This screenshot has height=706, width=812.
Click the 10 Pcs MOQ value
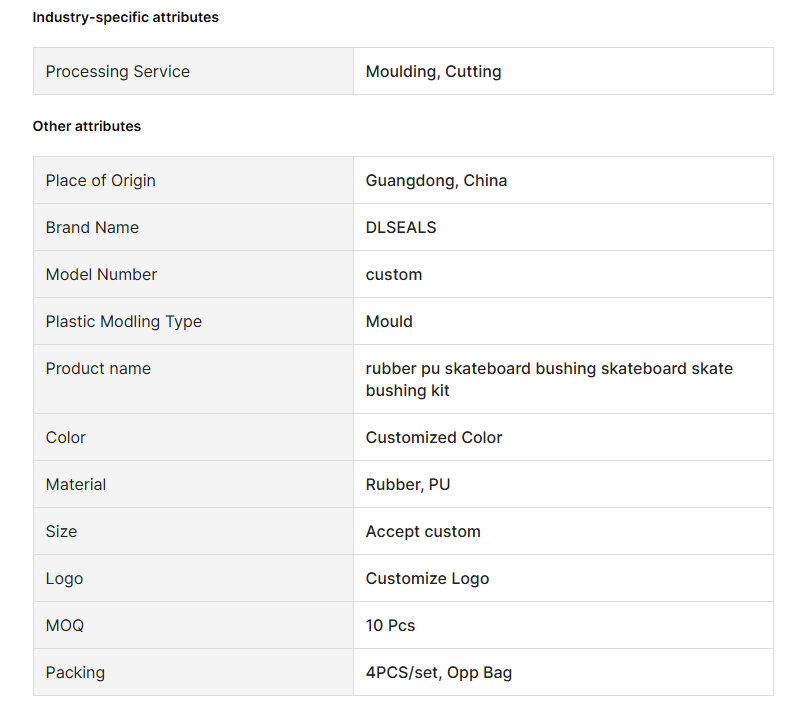[390, 625]
